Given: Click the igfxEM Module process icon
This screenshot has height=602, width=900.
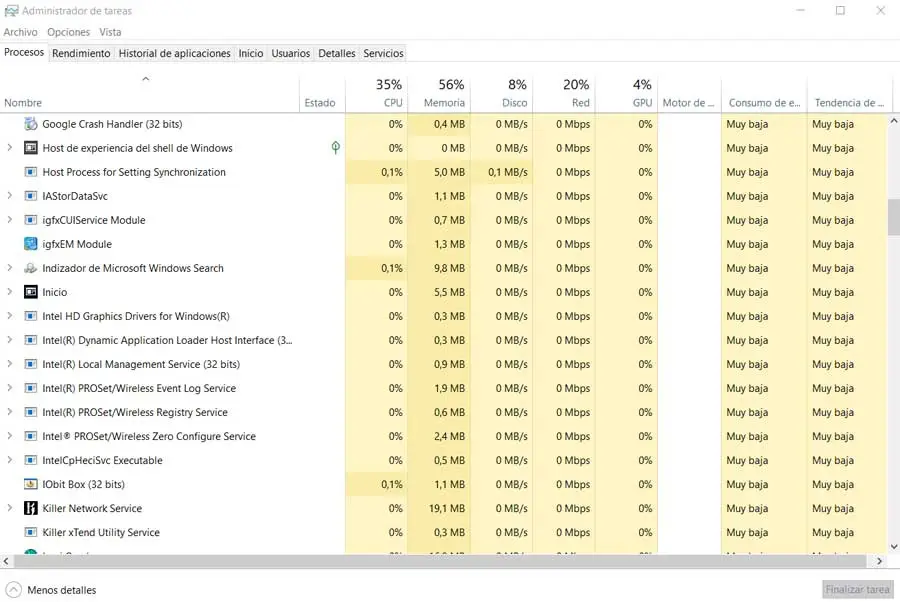Looking at the screenshot, I should pyautogui.click(x=30, y=244).
